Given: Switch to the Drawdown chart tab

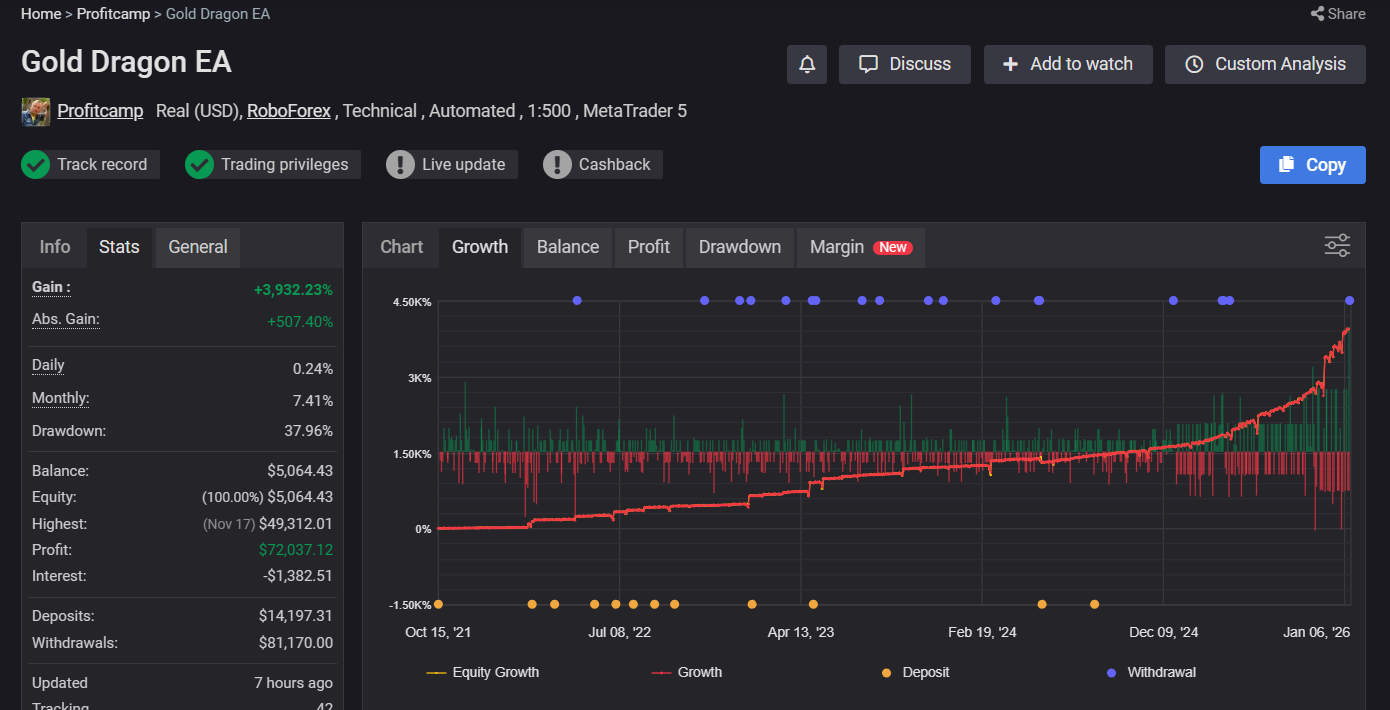Looking at the screenshot, I should pyautogui.click(x=739, y=247).
